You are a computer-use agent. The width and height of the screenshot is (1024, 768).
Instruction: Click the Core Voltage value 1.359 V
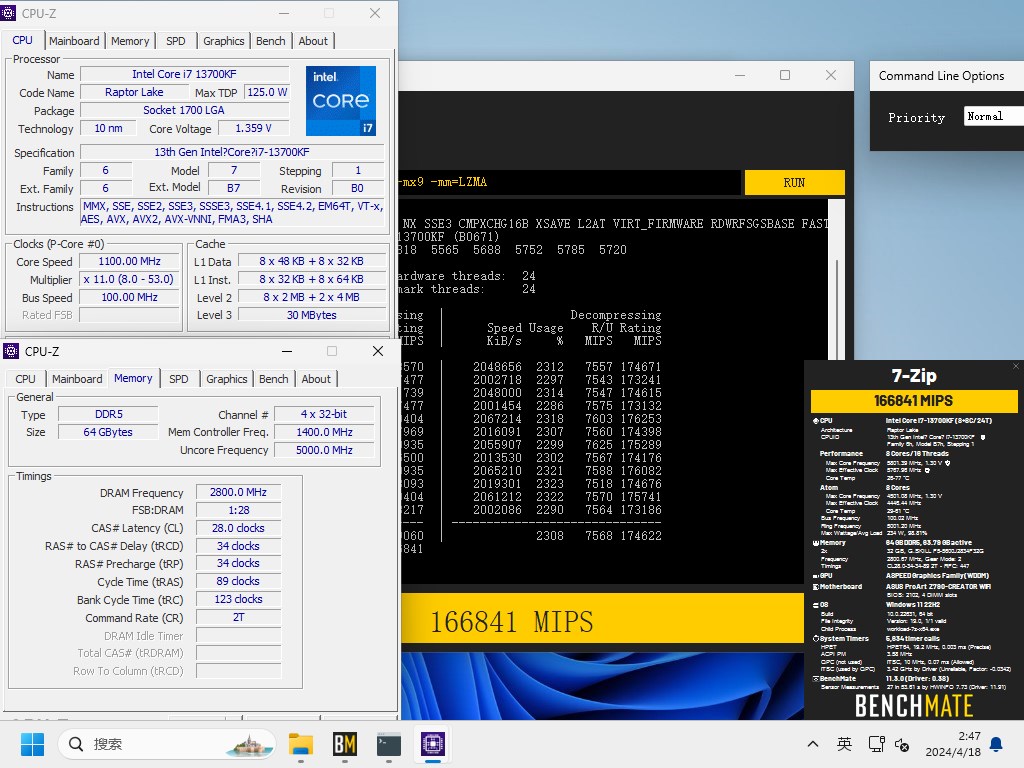coord(253,128)
